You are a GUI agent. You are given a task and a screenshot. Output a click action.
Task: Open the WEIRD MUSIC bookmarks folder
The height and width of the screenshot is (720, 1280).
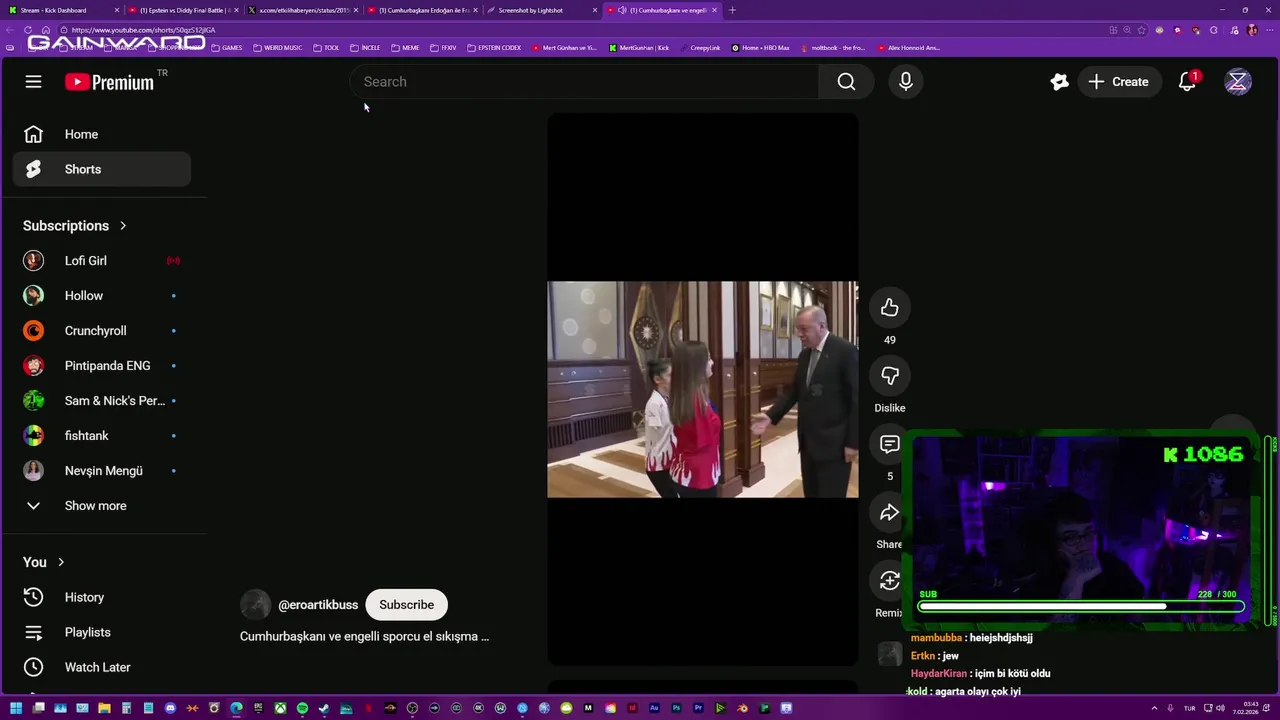(x=278, y=48)
